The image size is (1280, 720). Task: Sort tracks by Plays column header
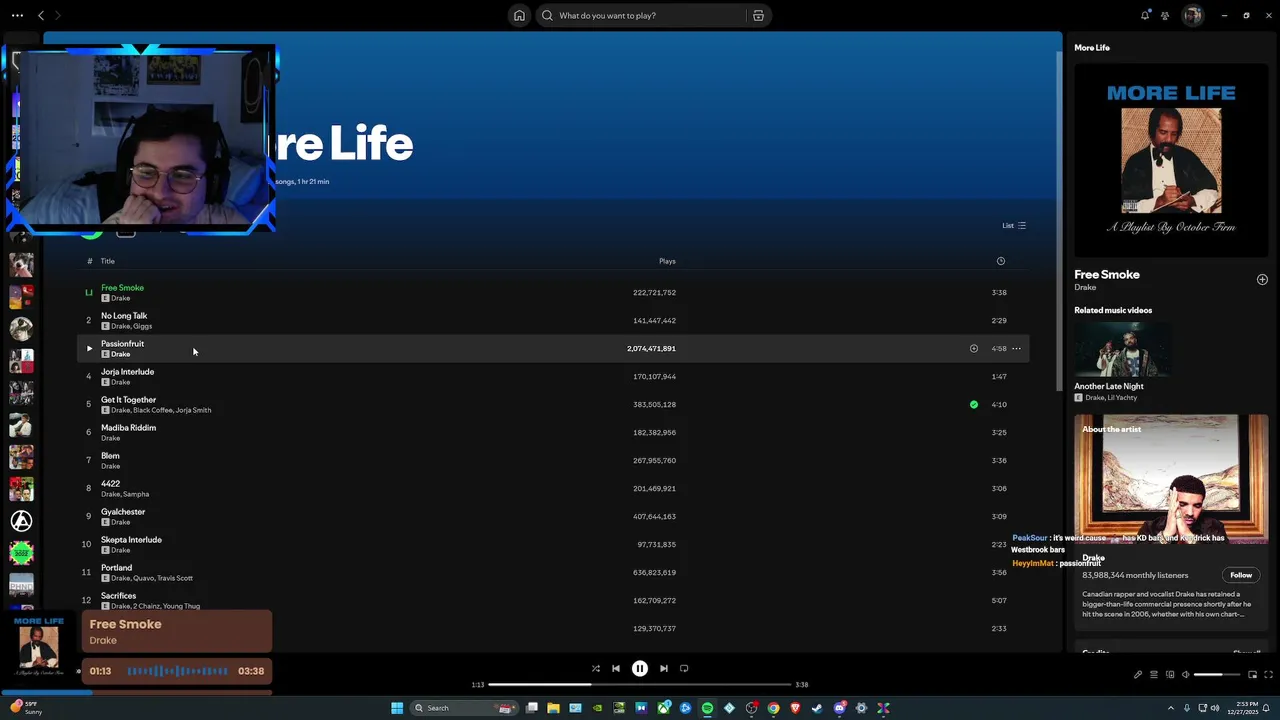click(x=667, y=261)
